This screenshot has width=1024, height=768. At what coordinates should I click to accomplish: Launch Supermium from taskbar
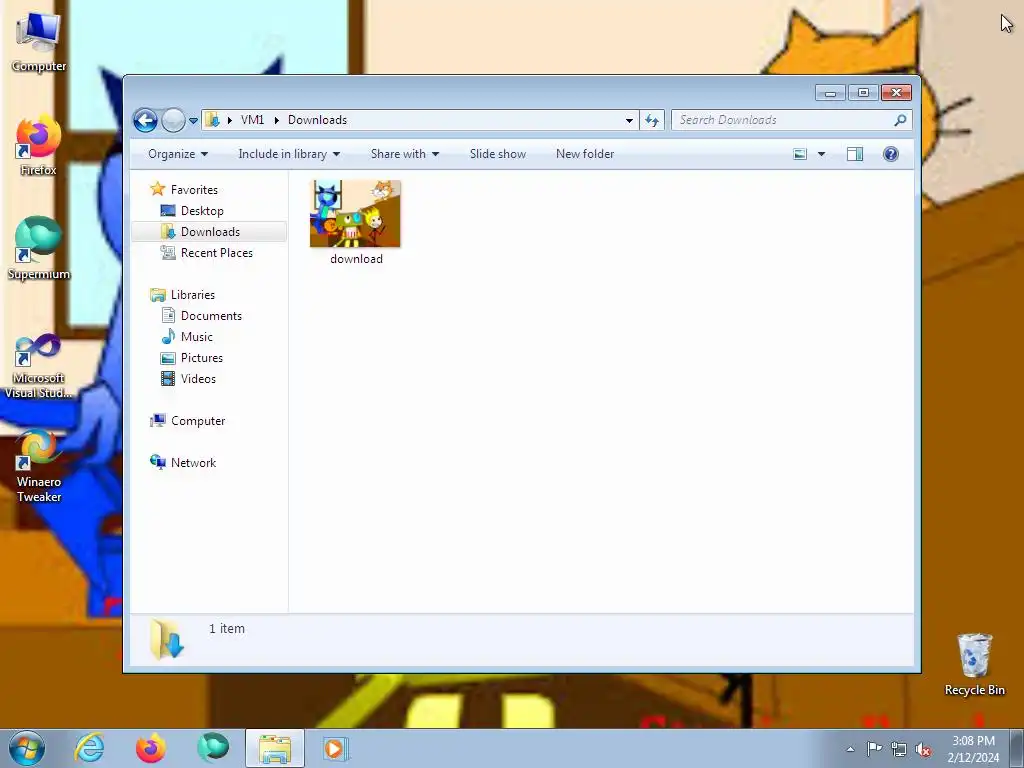pos(213,748)
